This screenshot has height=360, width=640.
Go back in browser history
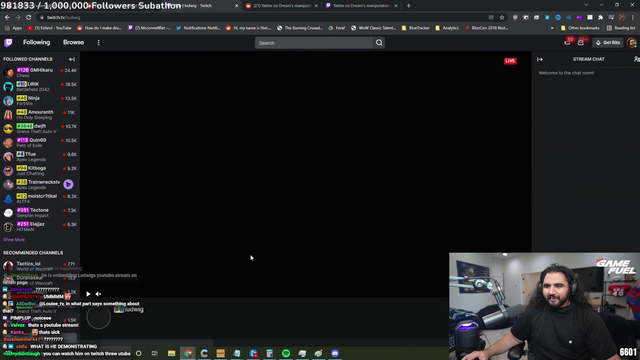tap(7, 18)
